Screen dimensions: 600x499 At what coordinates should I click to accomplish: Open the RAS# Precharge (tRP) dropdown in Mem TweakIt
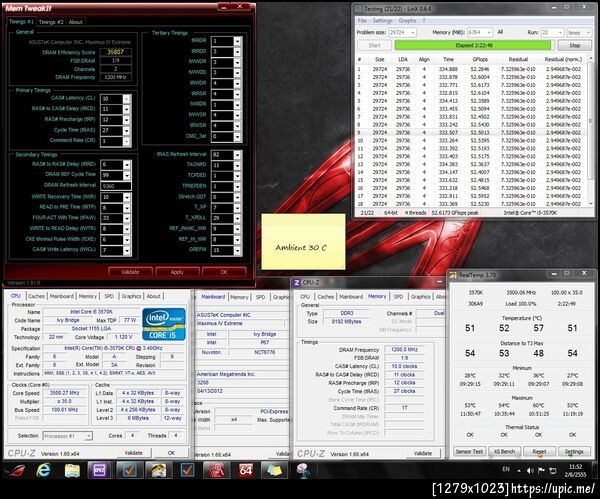[126, 120]
